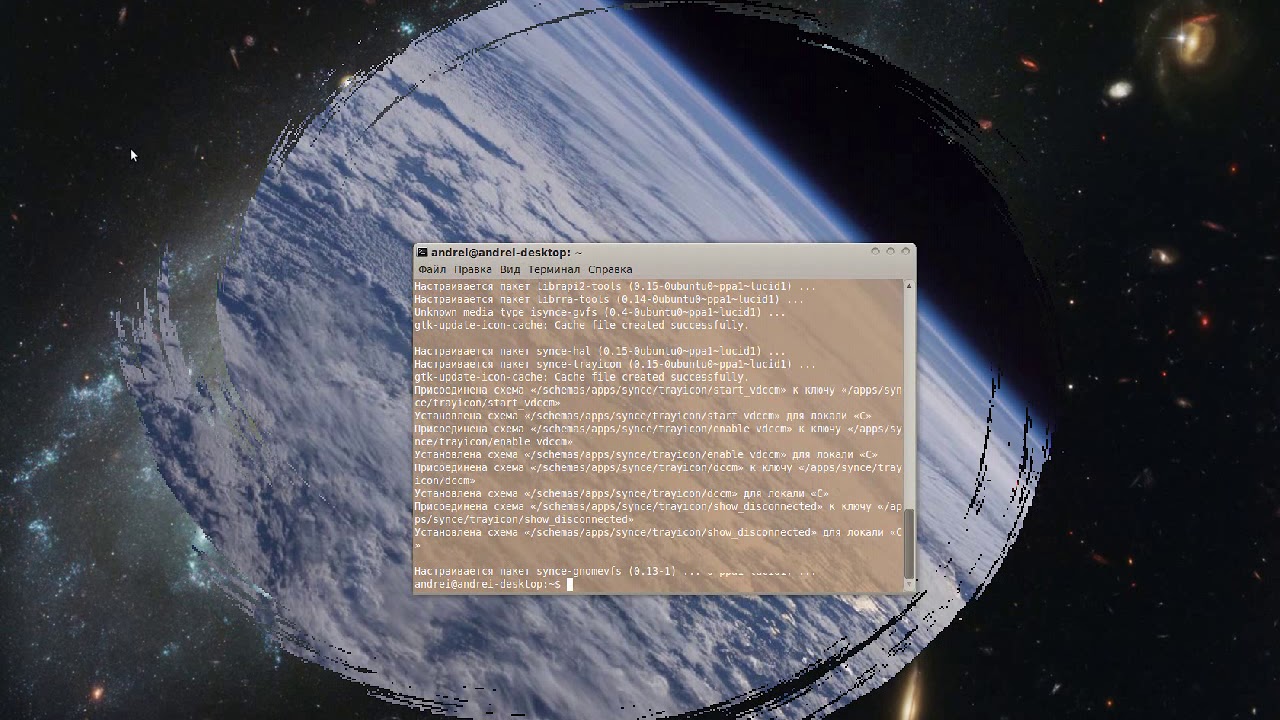Open the Вид menu

[x=510, y=269]
